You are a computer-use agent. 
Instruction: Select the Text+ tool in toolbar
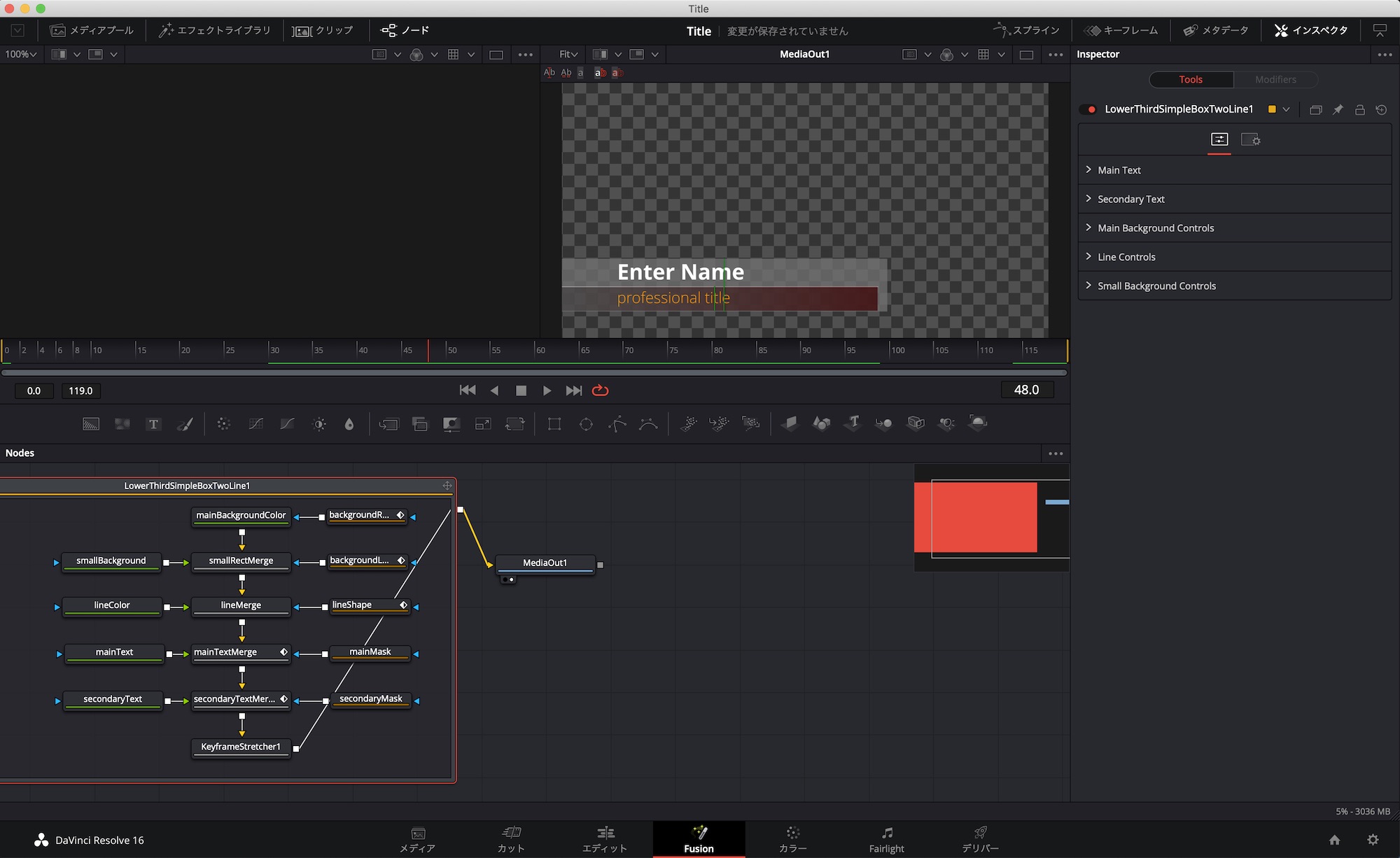click(153, 424)
